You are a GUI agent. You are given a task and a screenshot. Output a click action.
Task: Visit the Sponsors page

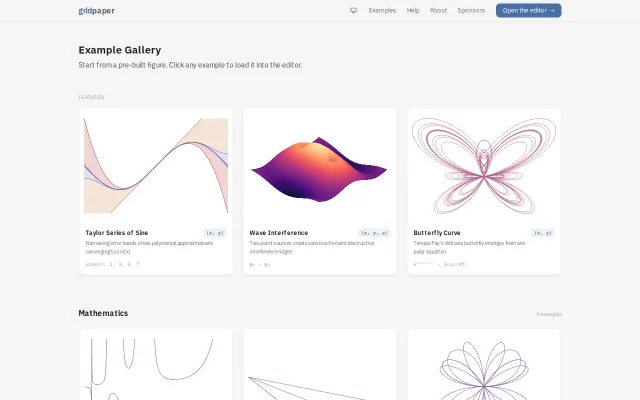click(471, 11)
